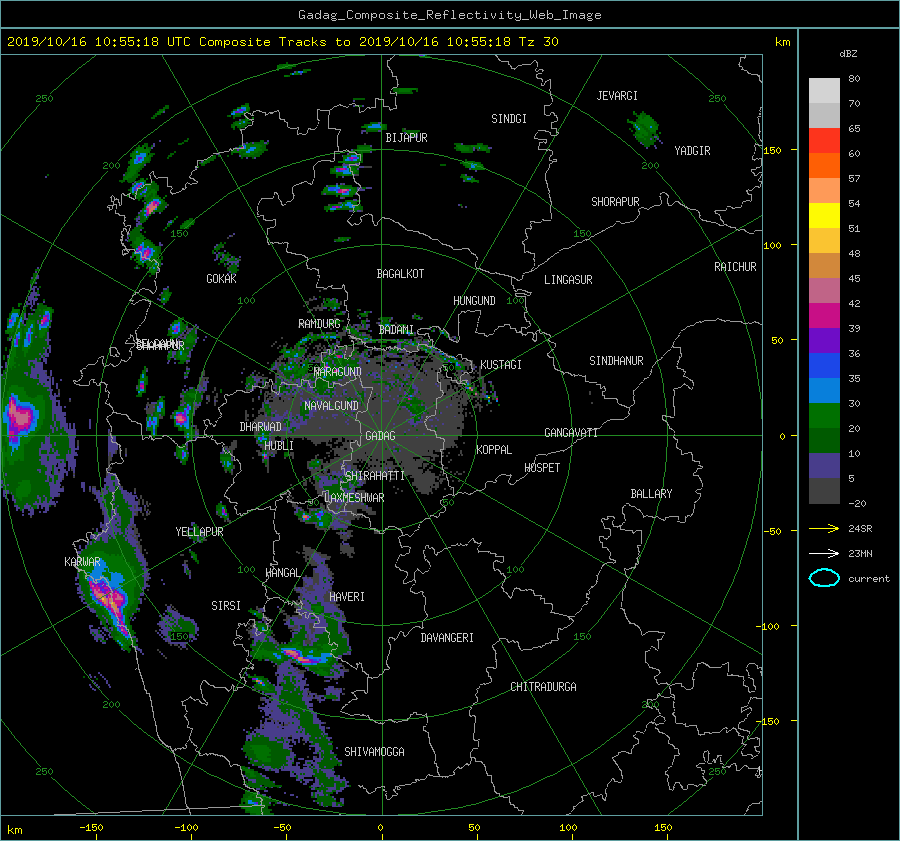This screenshot has height=841, width=900.
Task: Click the BALLARY city label
Action: pos(651,494)
